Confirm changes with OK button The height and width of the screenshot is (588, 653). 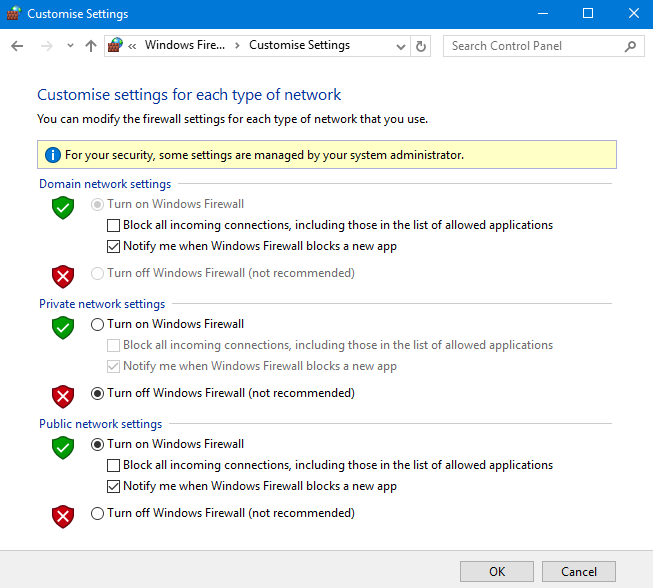point(496,571)
